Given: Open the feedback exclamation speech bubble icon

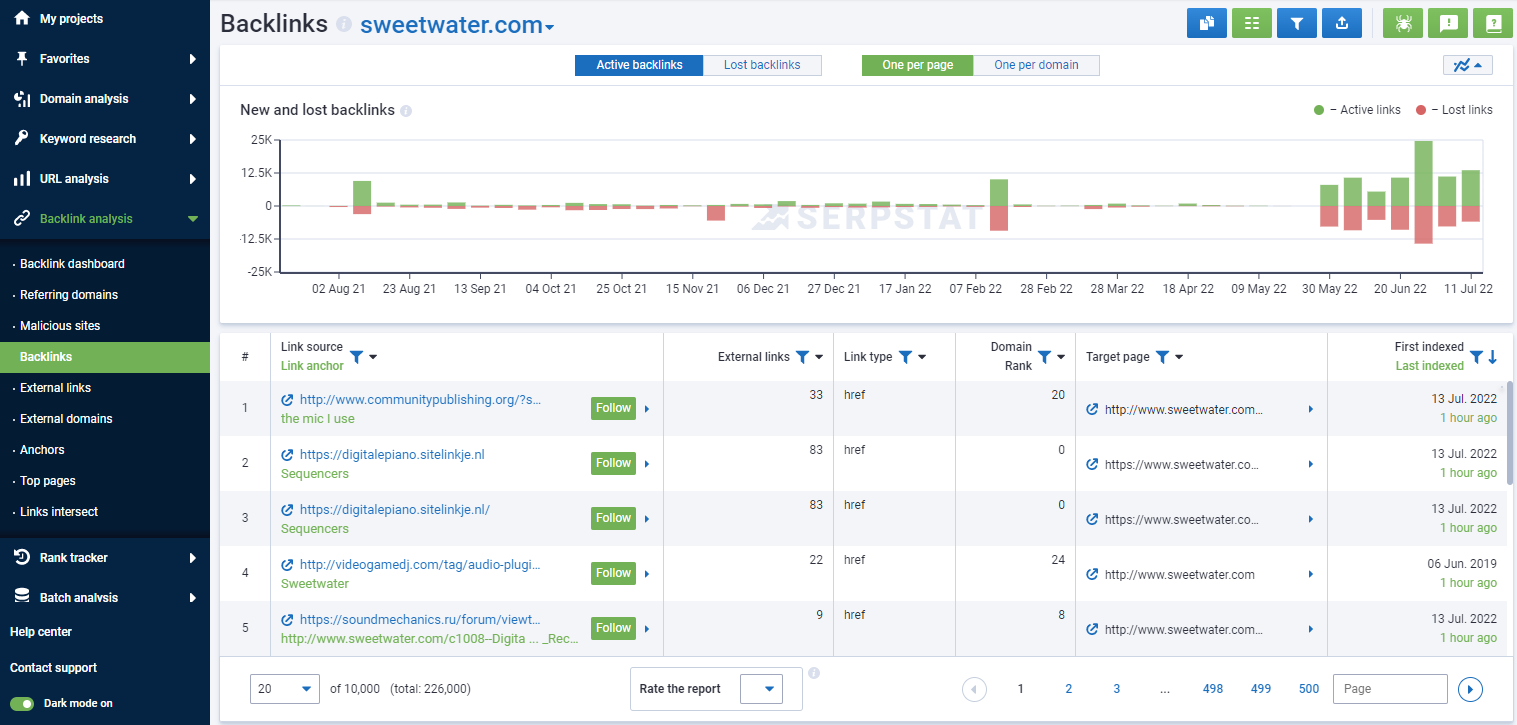Looking at the screenshot, I should click(1447, 23).
